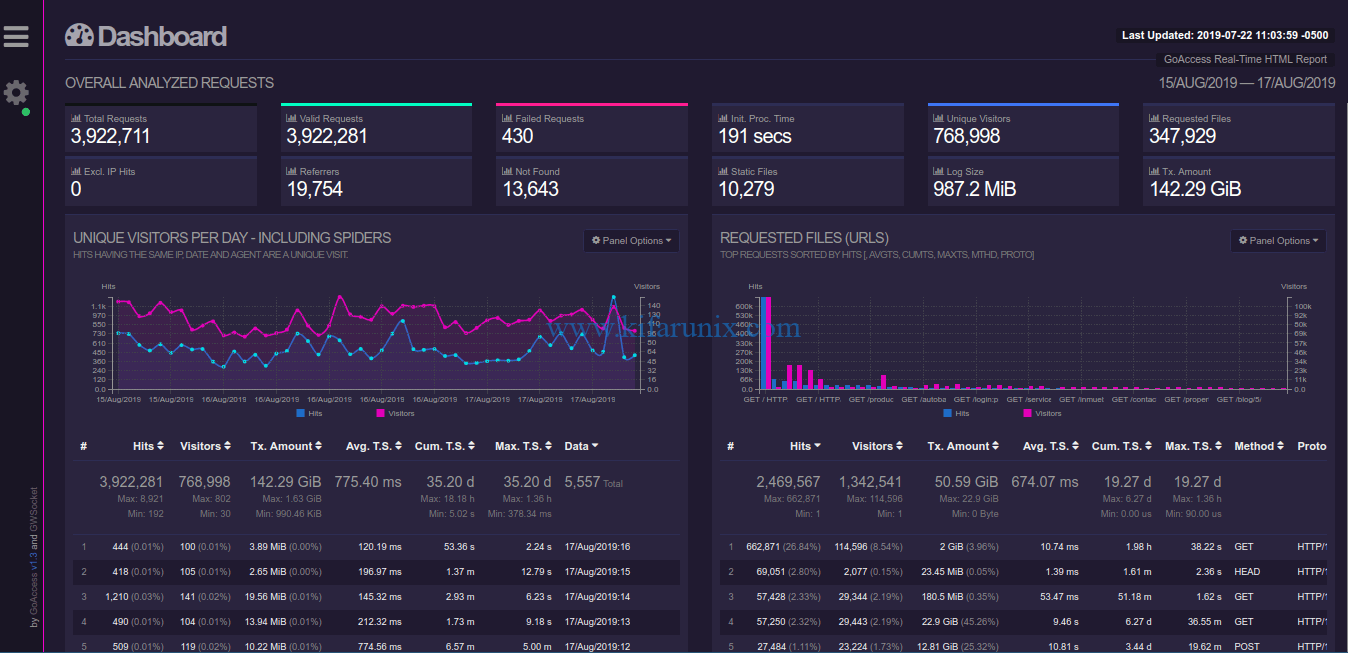This screenshot has width=1348, height=653.
Task: Toggle Visitors legend in visitors chart
Action: point(394,413)
